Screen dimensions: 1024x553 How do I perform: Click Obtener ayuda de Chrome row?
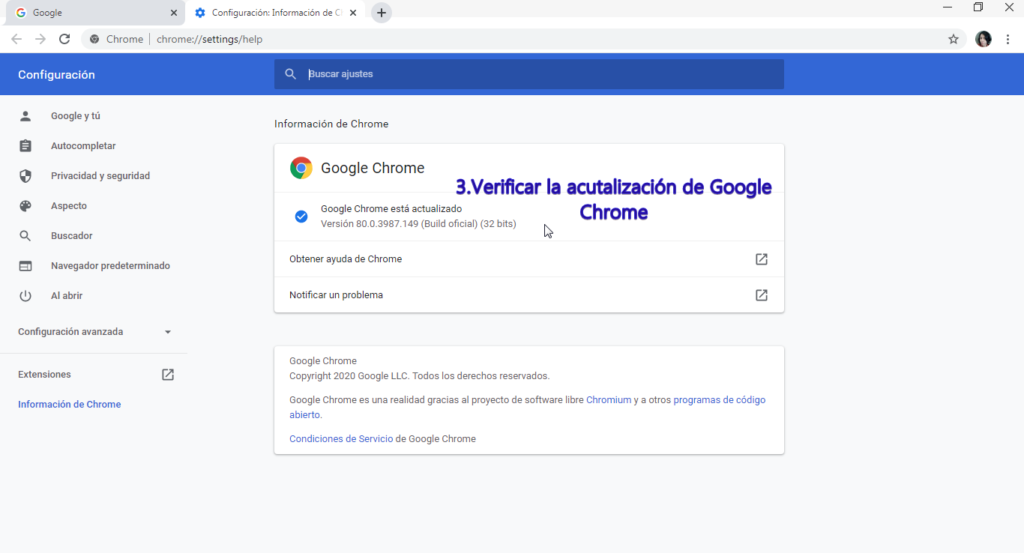(x=528, y=259)
